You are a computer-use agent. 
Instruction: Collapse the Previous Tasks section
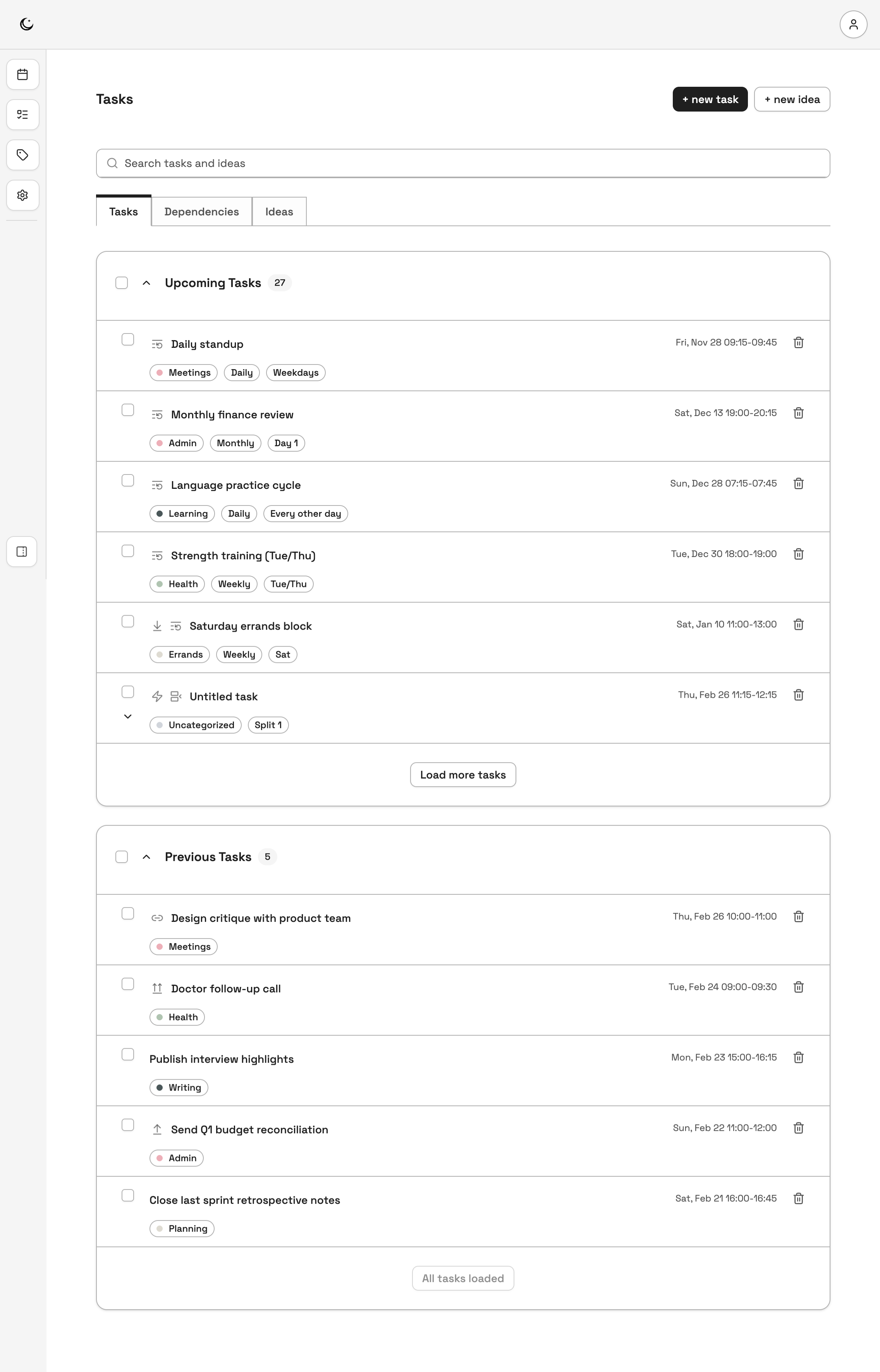[146, 856]
